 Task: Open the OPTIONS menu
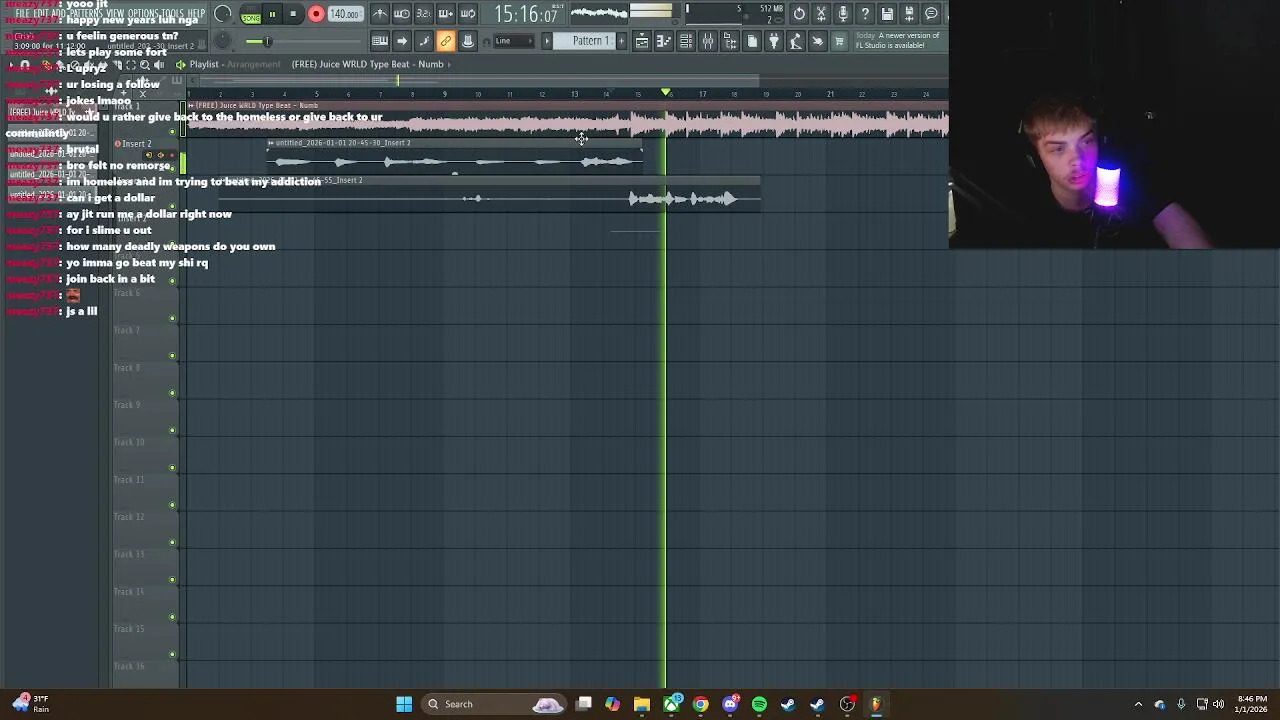pos(143,14)
